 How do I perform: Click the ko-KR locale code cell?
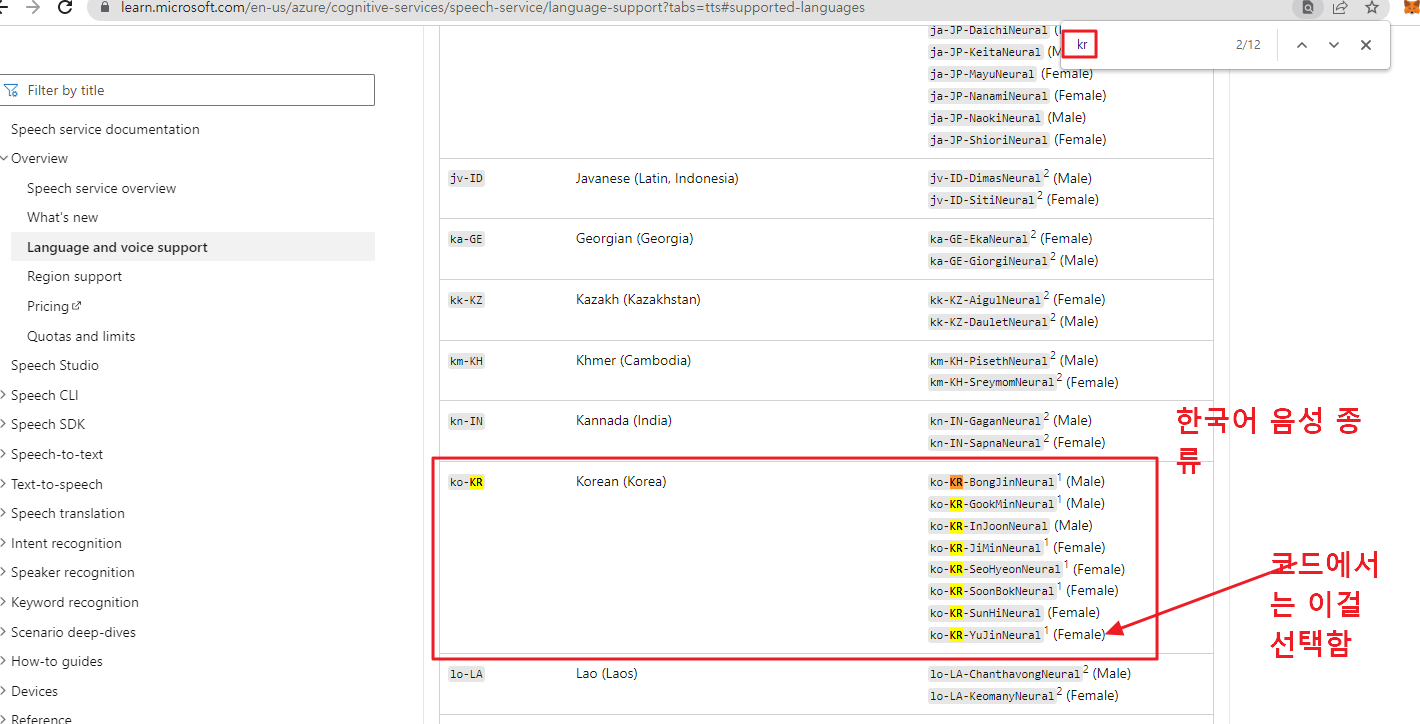467,482
